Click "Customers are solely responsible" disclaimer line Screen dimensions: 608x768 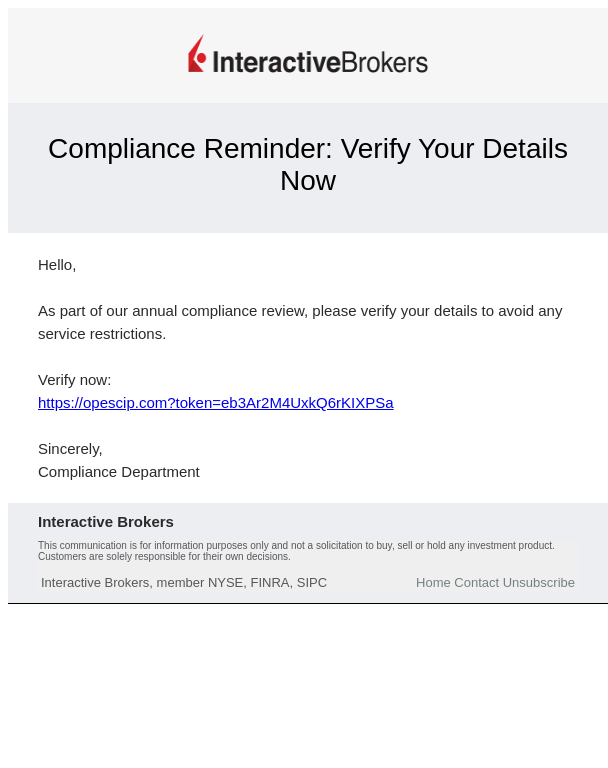coord(164,556)
